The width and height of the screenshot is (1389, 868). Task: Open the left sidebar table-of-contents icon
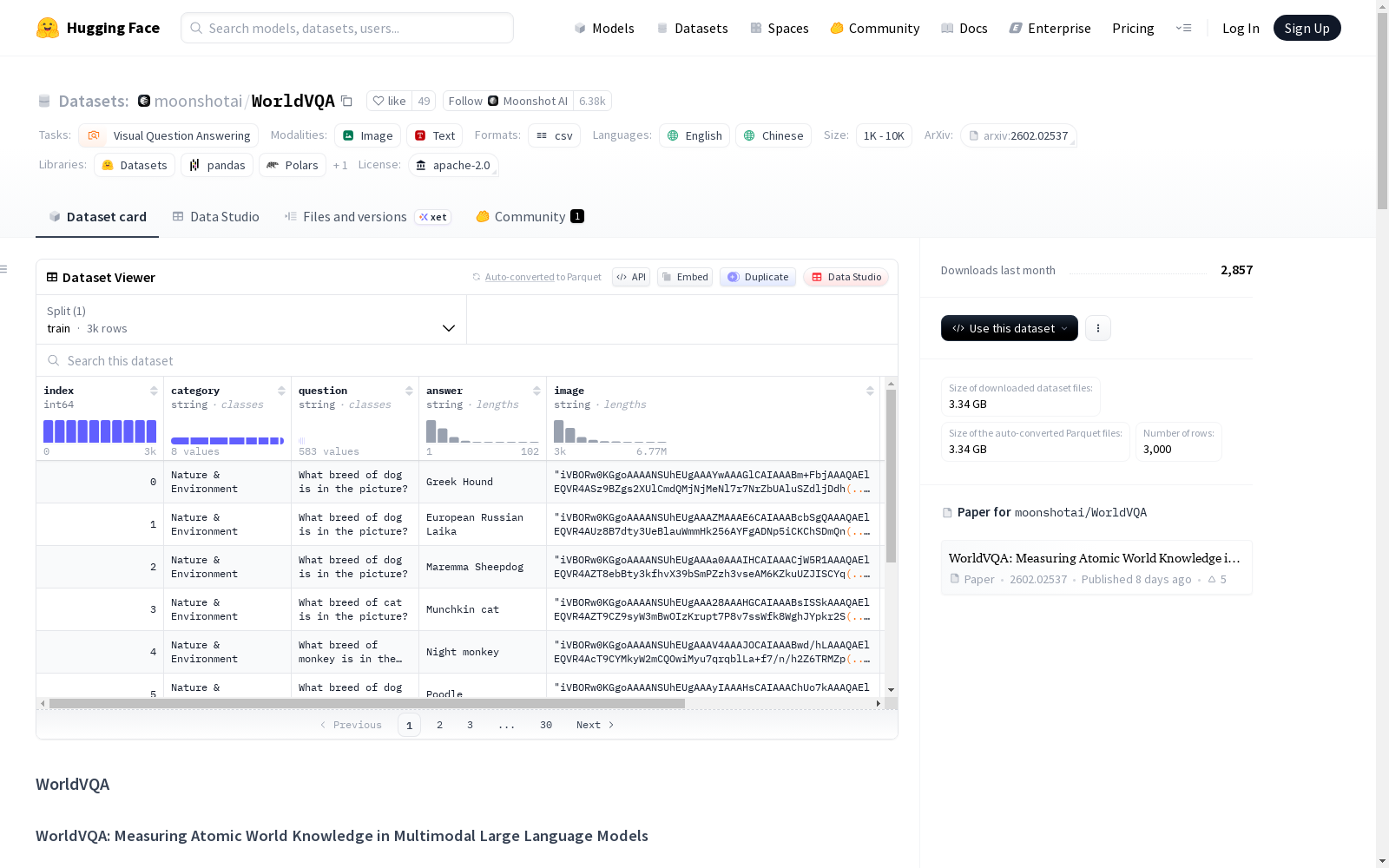pos(4,269)
